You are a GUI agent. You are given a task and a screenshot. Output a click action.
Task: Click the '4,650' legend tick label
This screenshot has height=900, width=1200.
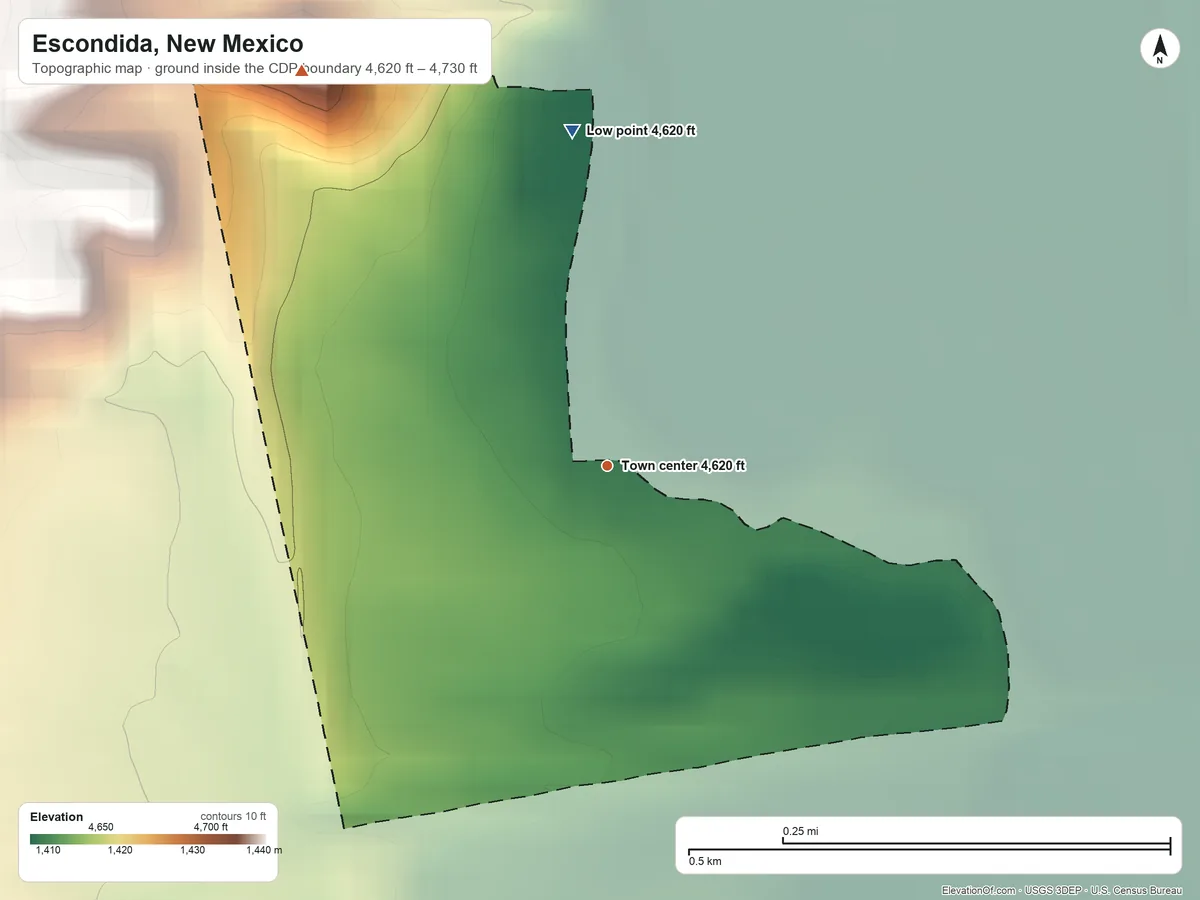coord(101,827)
